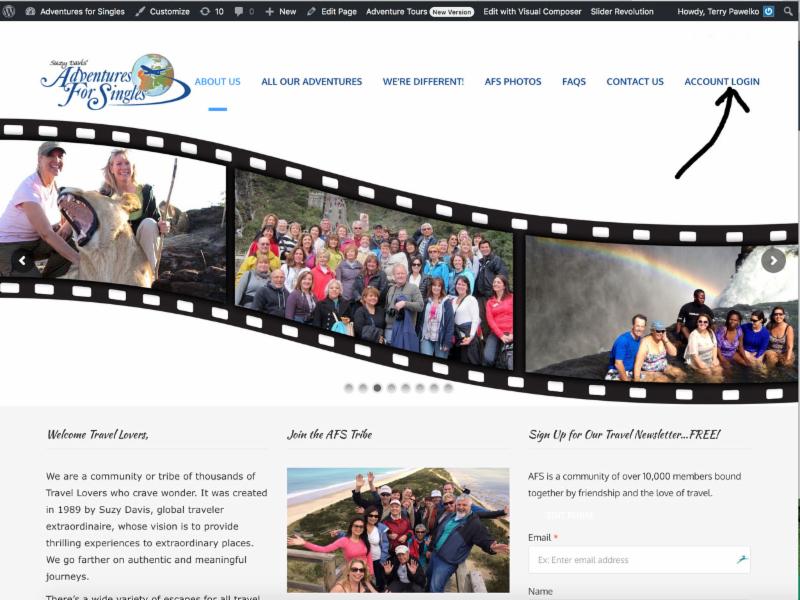Open All Our Adventures menu item

pos(312,82)
